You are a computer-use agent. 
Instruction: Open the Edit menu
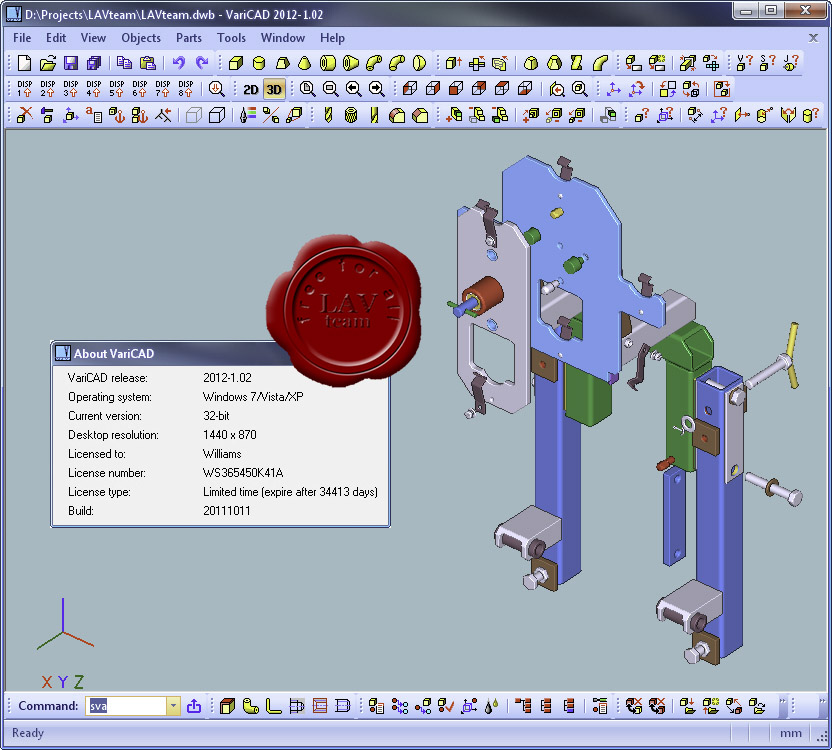point(56,38)
